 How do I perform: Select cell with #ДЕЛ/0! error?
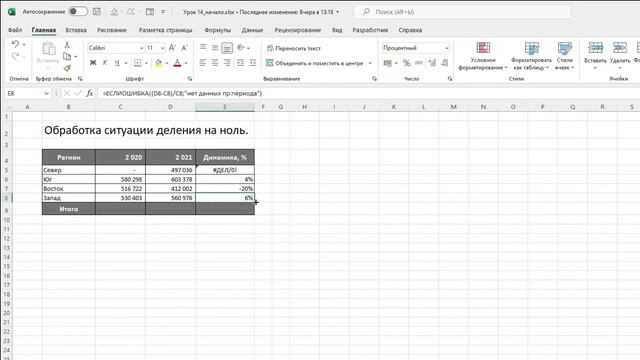(225, 170)
